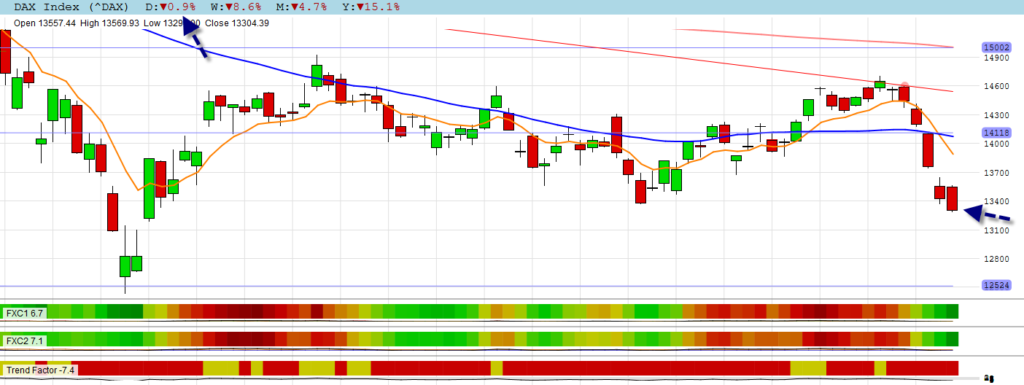1024x385 pixels.
Task: Select the Trend Factor -7.4 indicator label
Action: (40, 370)
